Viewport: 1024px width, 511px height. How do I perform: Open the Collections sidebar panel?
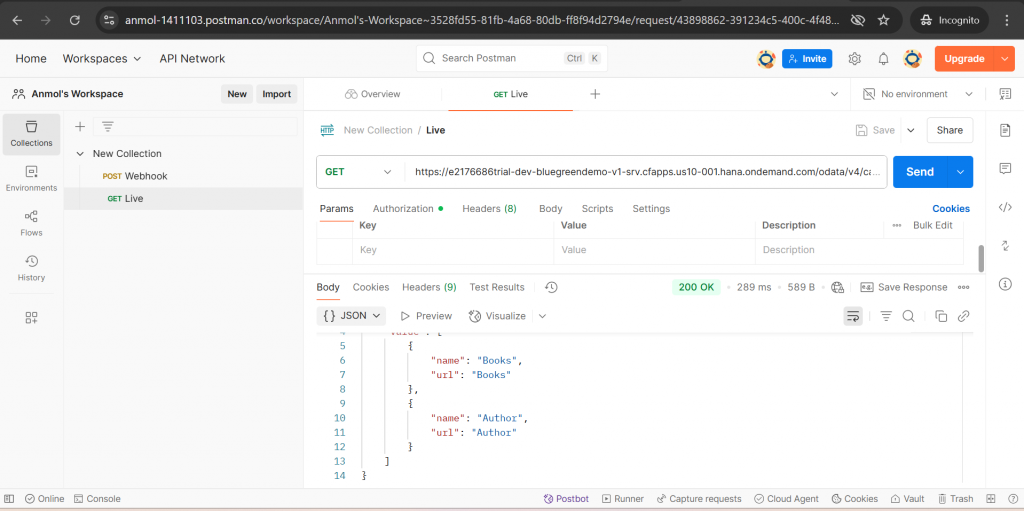31,134
